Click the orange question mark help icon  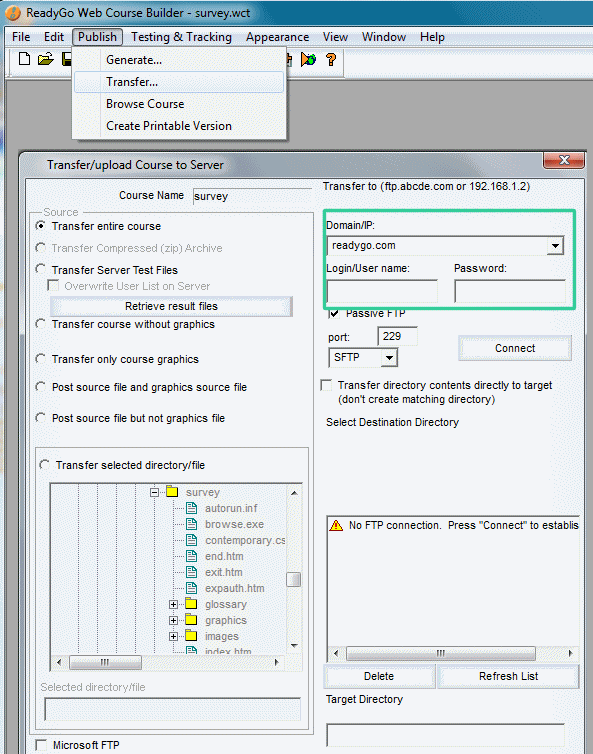pyautogui.click(x=331, y=60)
